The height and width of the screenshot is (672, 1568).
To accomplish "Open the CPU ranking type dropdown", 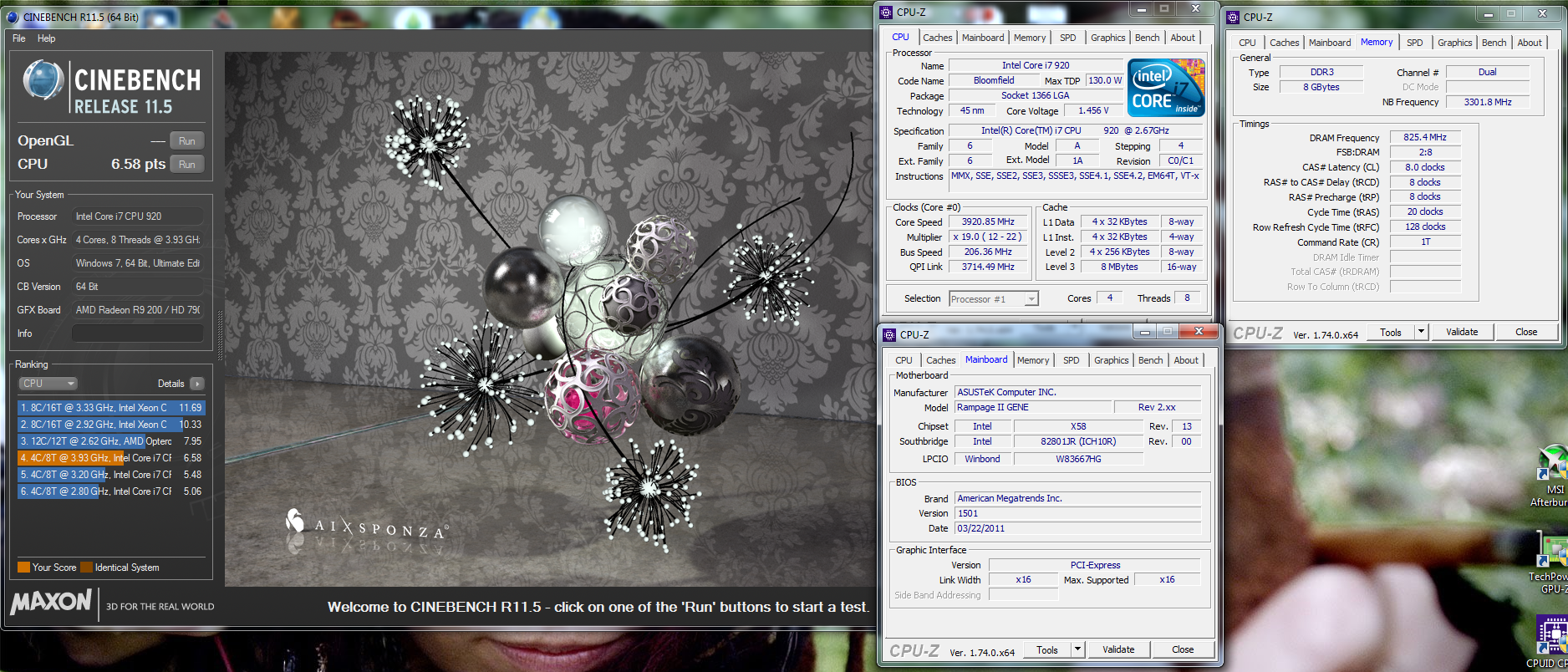I will [48, 384].
